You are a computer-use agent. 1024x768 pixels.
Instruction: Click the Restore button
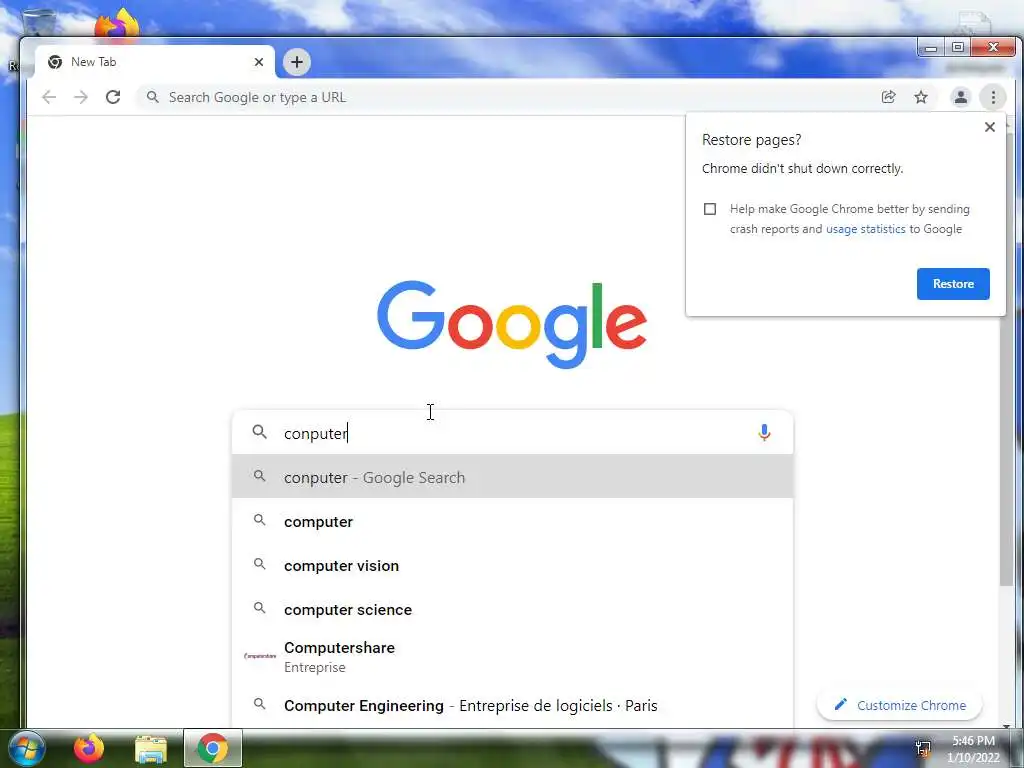953,284
